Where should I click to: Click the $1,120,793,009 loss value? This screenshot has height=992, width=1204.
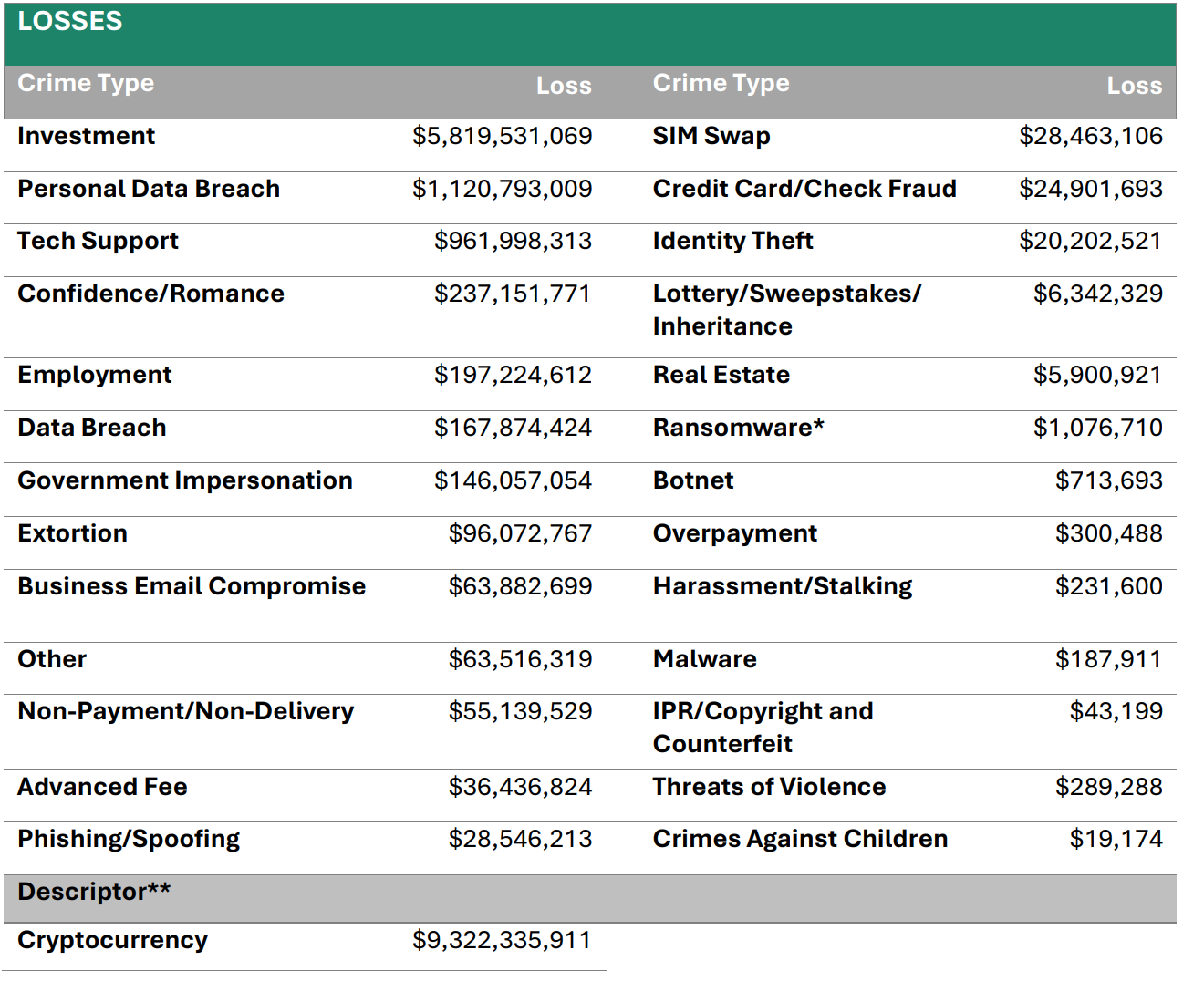click(x=502, y=189)
